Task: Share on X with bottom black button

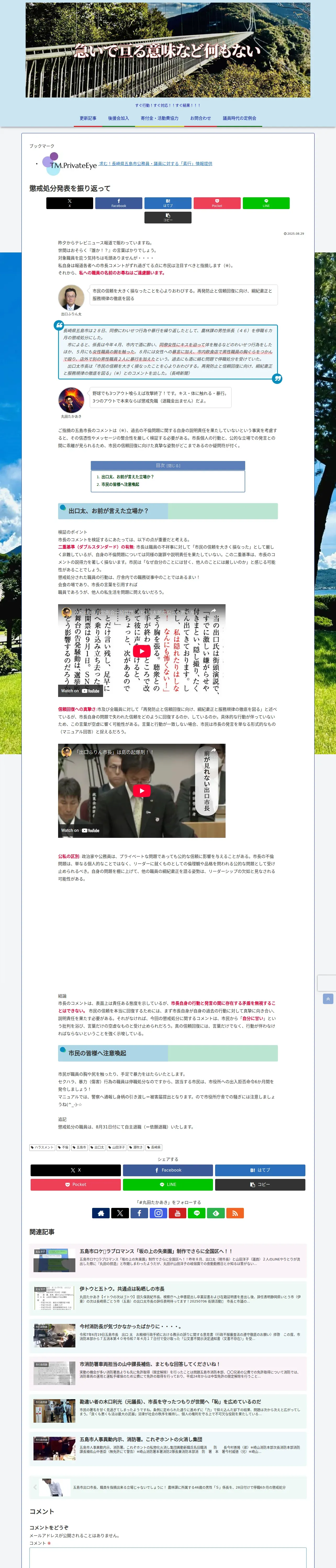Action: (76, 1170)
